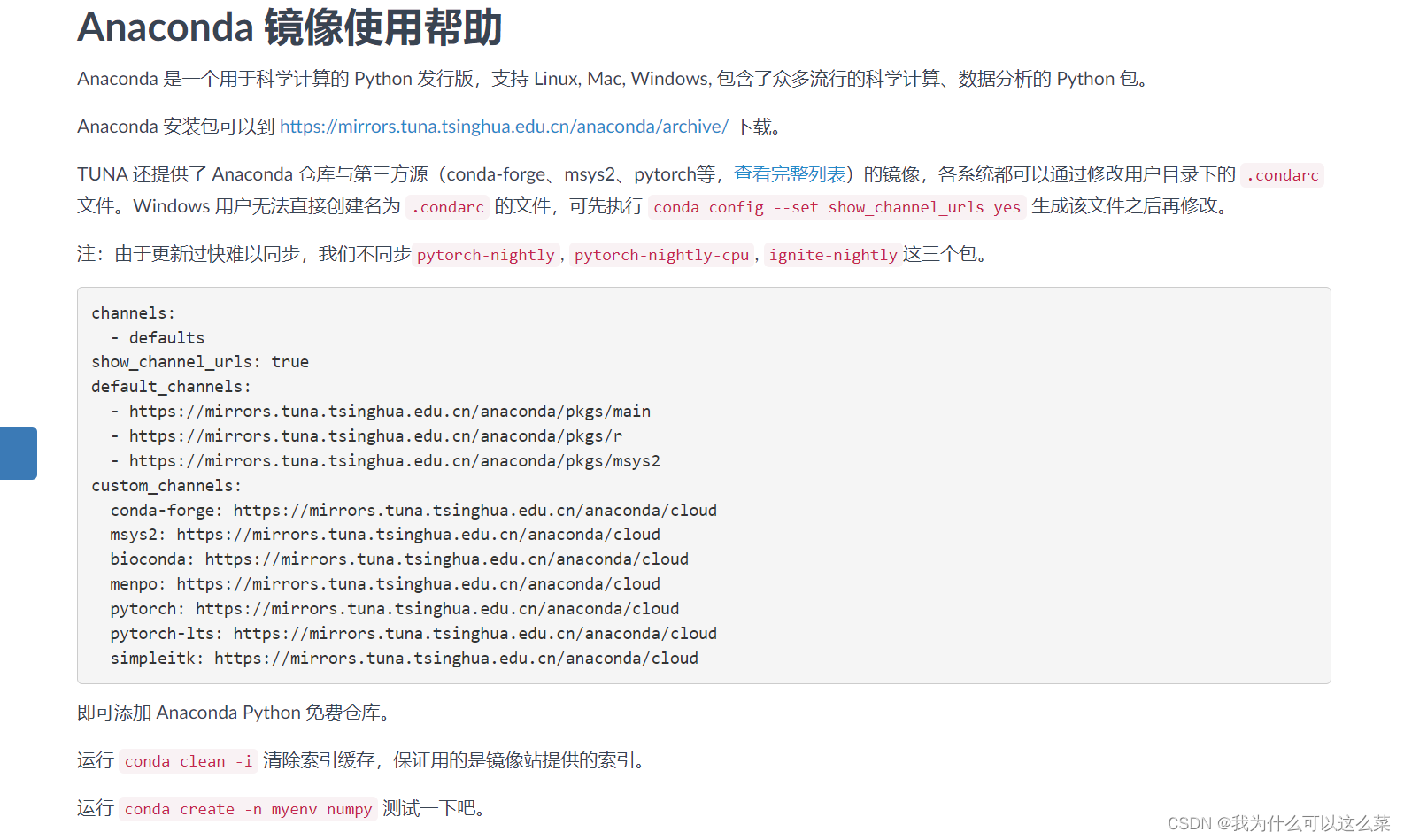Click the channels: line in code block
Viewport: 1404px width, 840px height.
(134, 313)
